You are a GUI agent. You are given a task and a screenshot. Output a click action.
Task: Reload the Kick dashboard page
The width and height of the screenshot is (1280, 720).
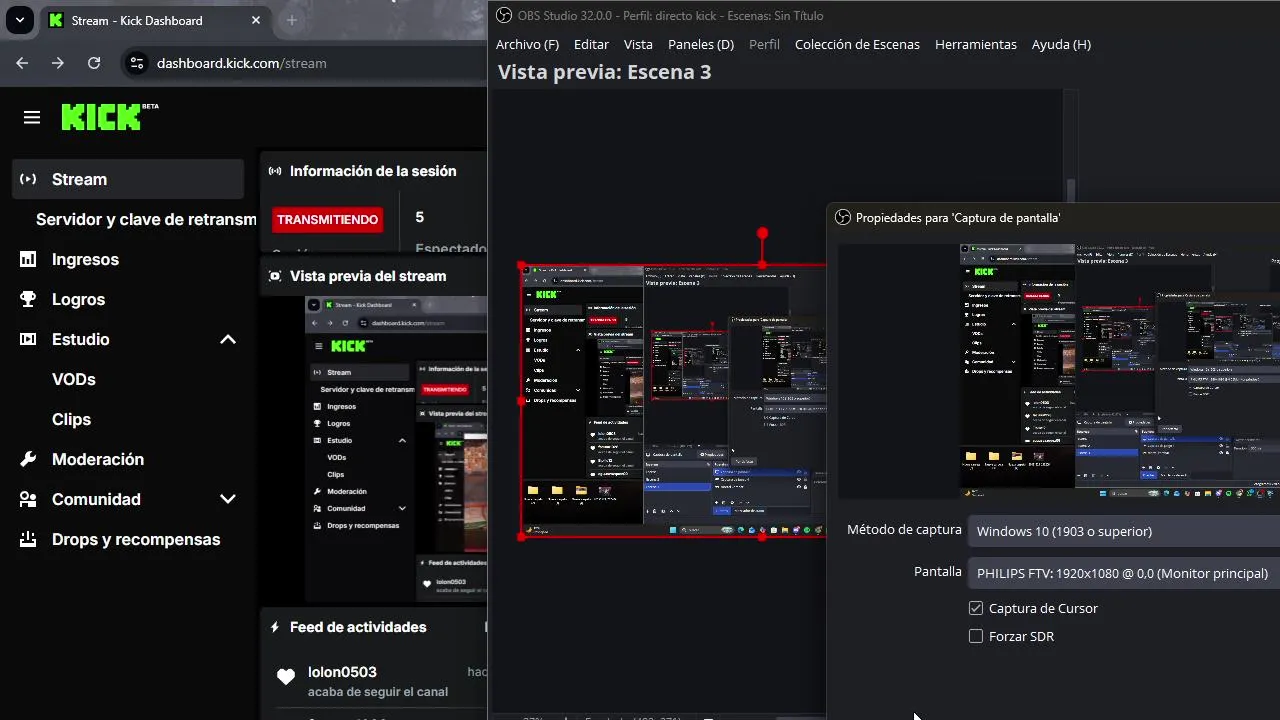[x=94, y=63]
